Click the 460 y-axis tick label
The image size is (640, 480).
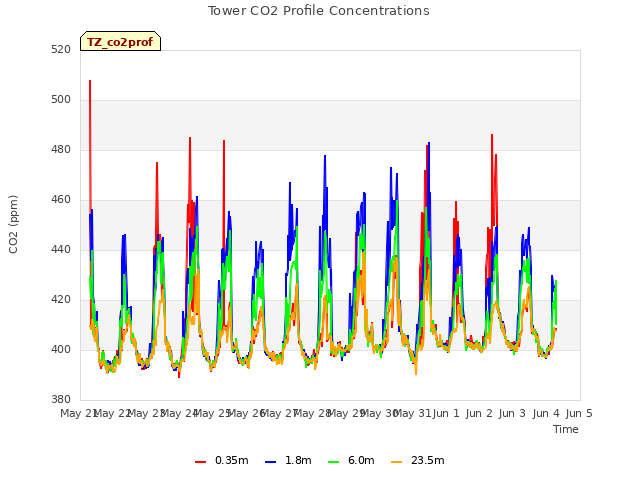tap(61, 200)
